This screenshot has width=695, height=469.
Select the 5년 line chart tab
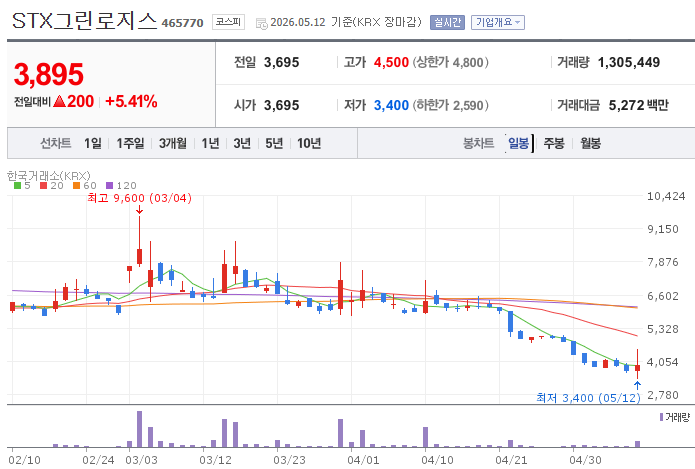coord(274,143)
